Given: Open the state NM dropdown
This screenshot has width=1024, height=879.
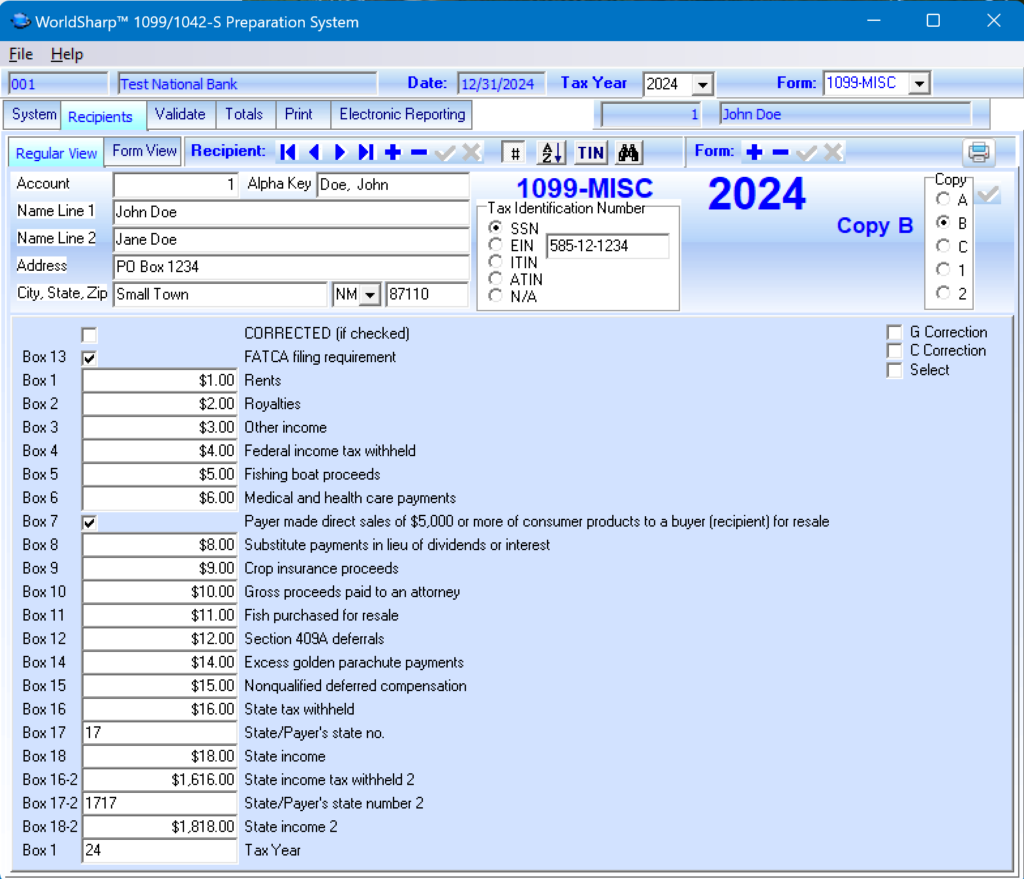Looking at the screenshot, I should coord(370,295).
